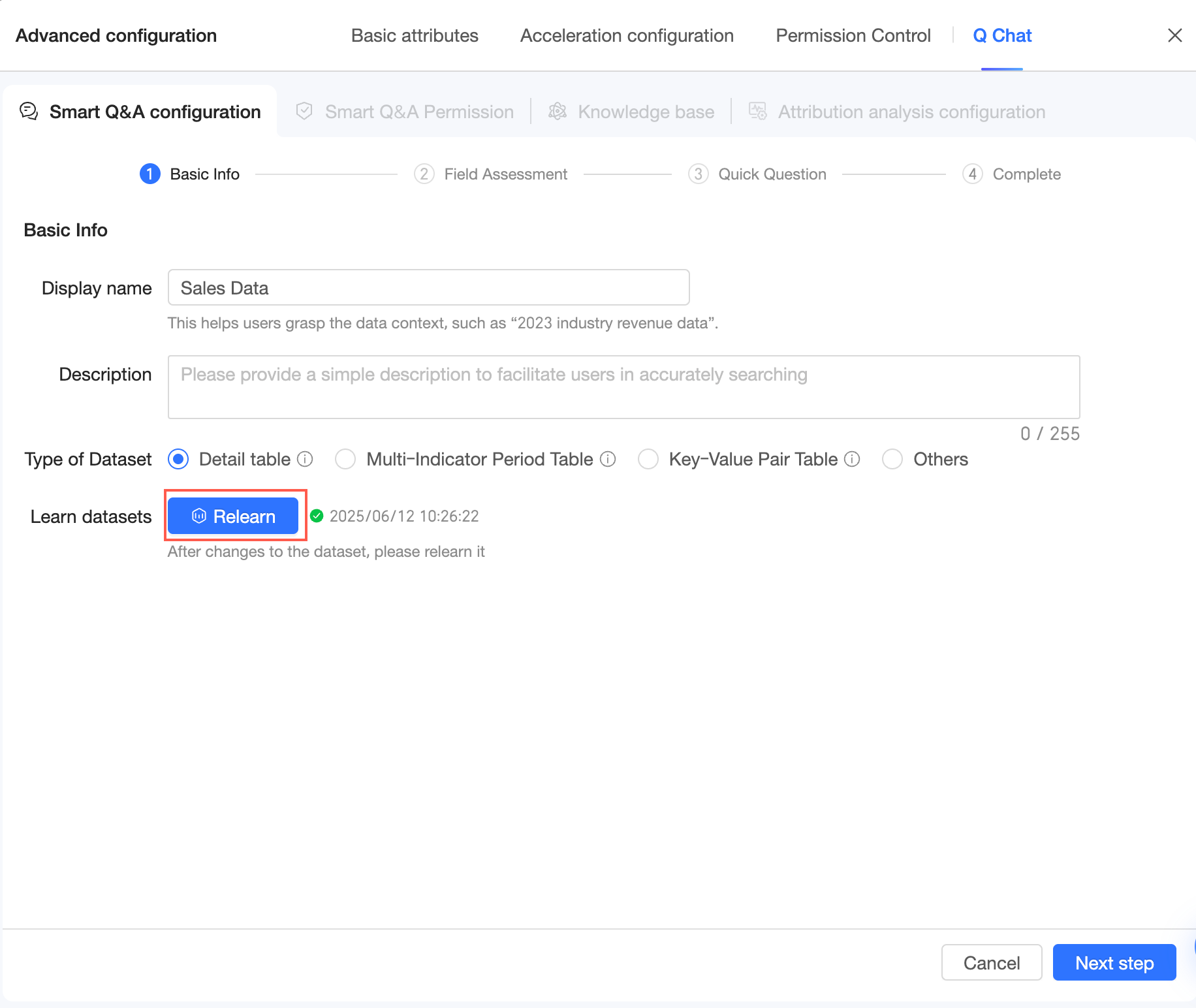Image resolution: width=1196 pixels, height=1008 pixels.
Task: Click the Key-Value Pair Table info icon
Action: [x=852, y=460]
